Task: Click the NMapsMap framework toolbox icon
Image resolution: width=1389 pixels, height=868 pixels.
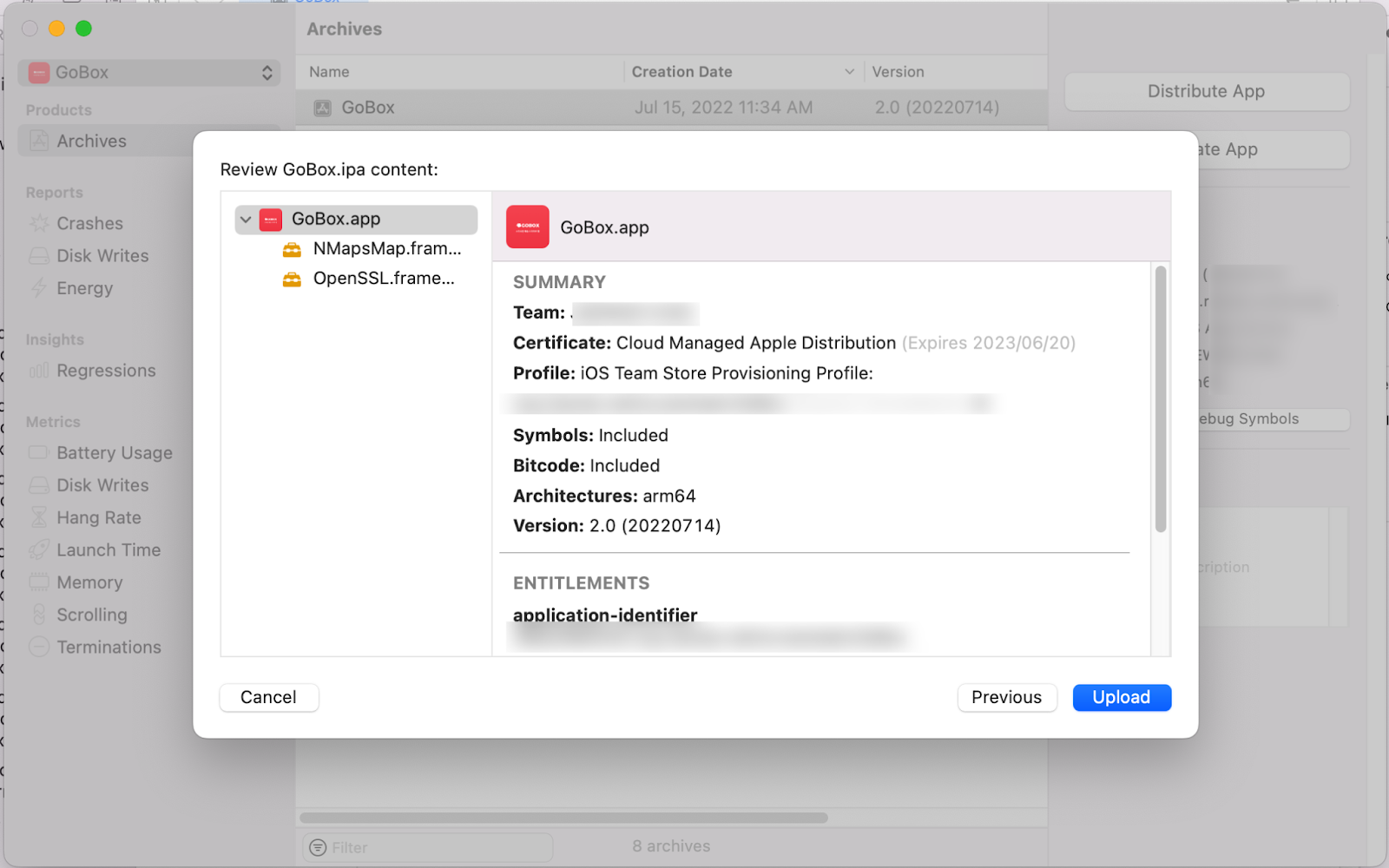Action: [292, 249]
